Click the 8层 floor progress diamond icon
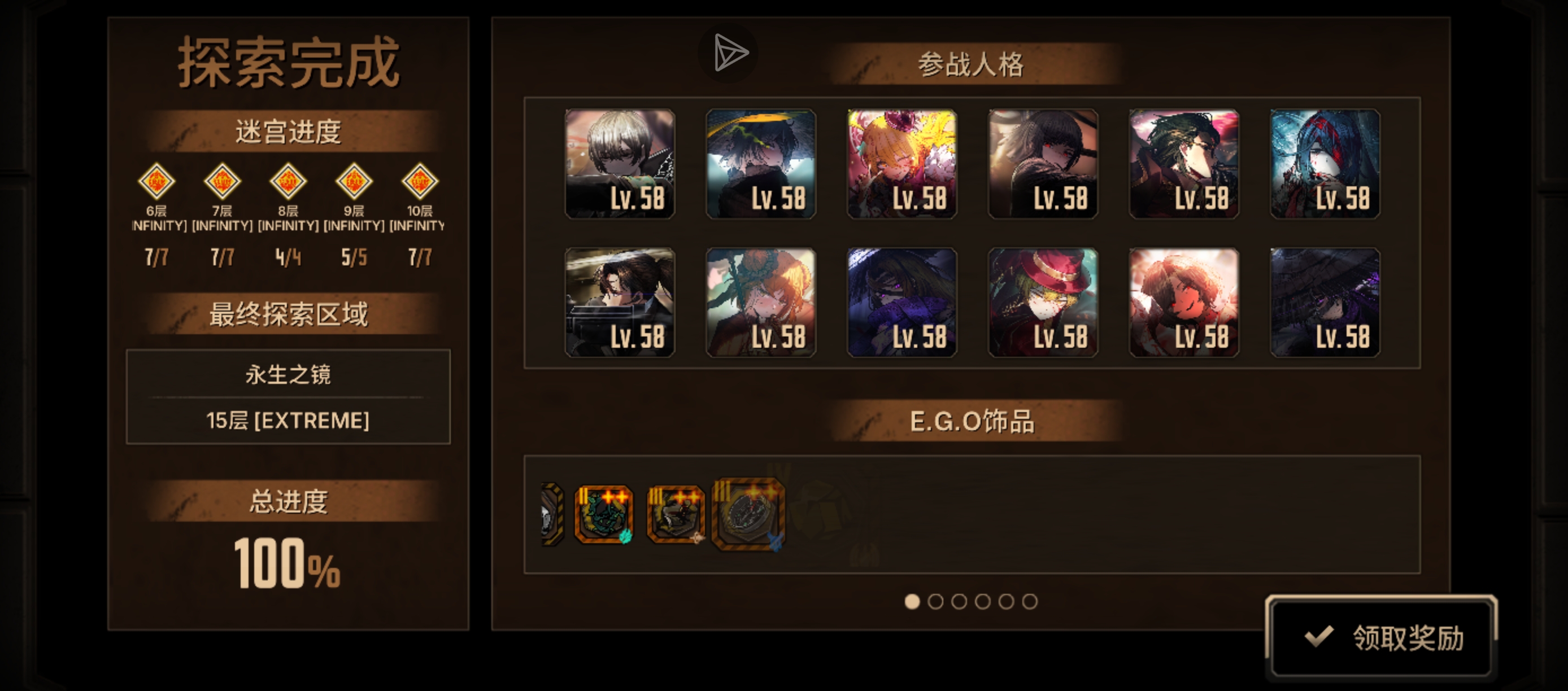1568x691 pixels. [288, 181]
